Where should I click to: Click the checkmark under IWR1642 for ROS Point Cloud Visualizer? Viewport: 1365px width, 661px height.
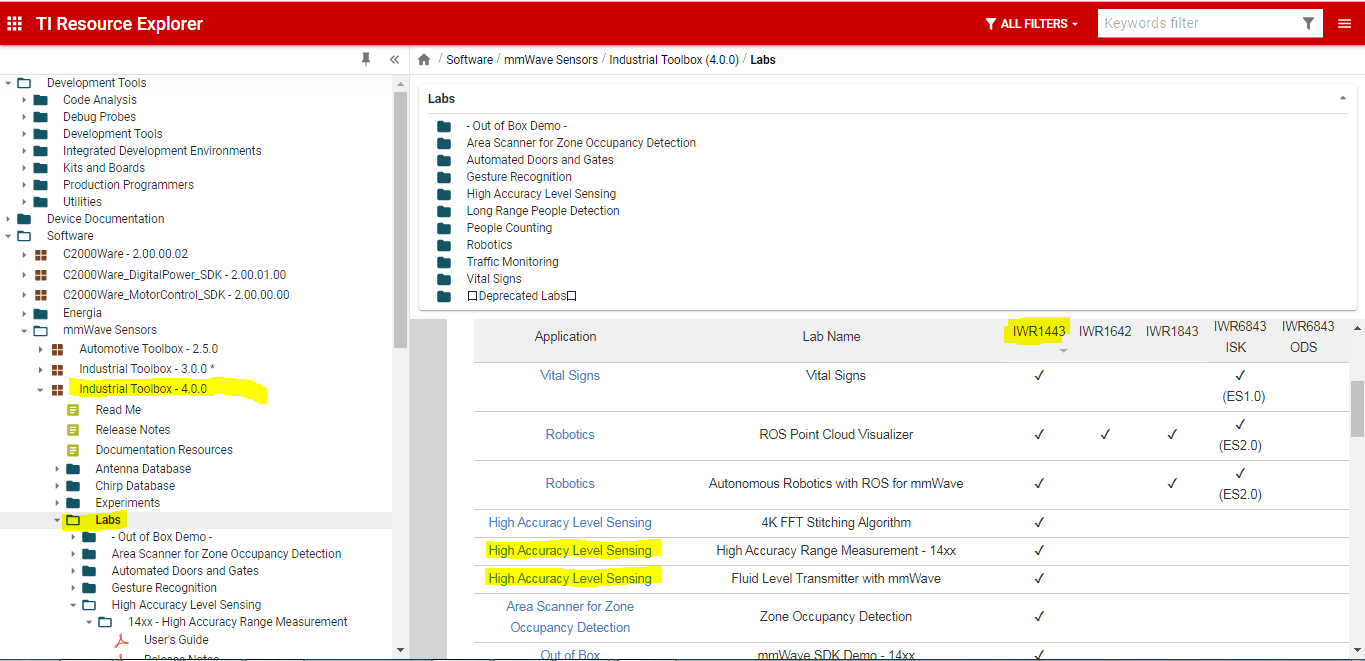[x=1104, y=434]
